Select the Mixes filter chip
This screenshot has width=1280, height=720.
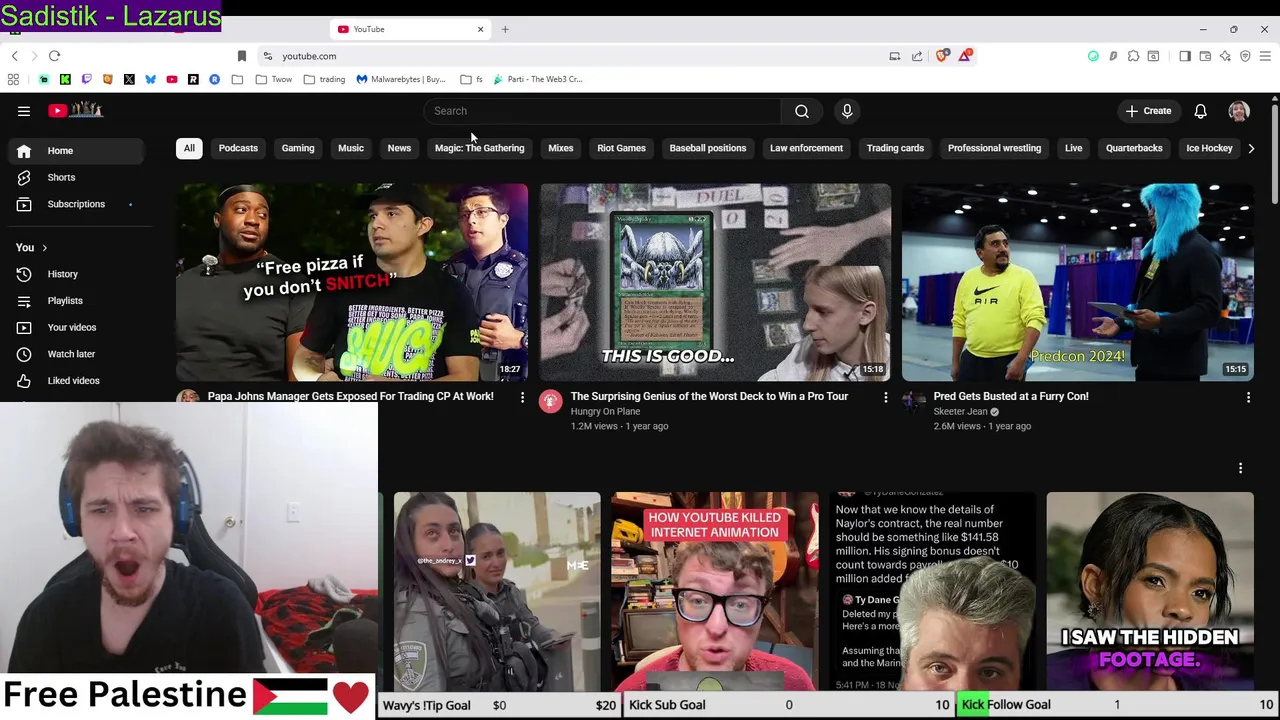tap(561, 148)
